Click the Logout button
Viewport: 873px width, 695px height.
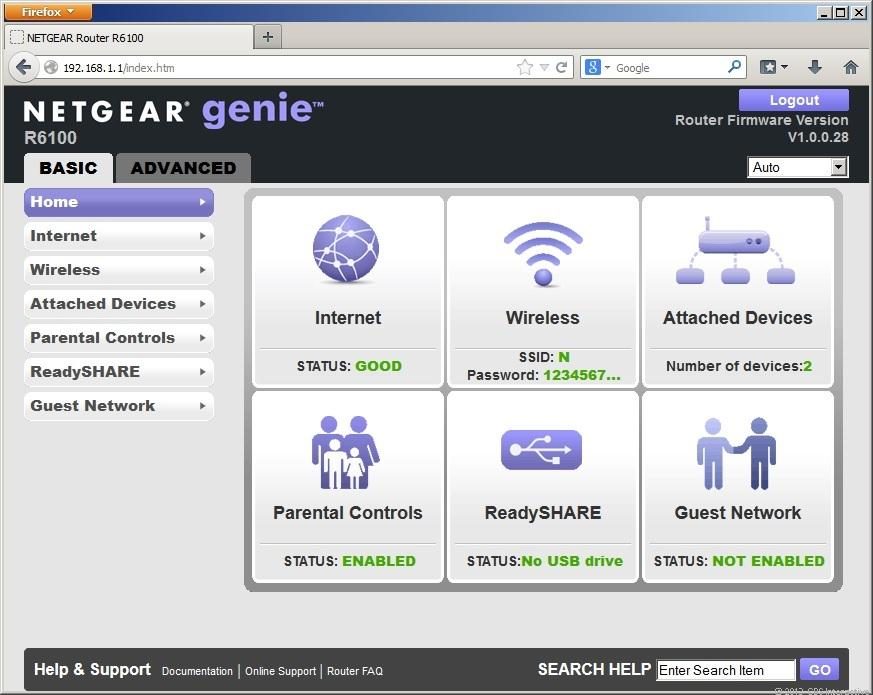point(793,100)
